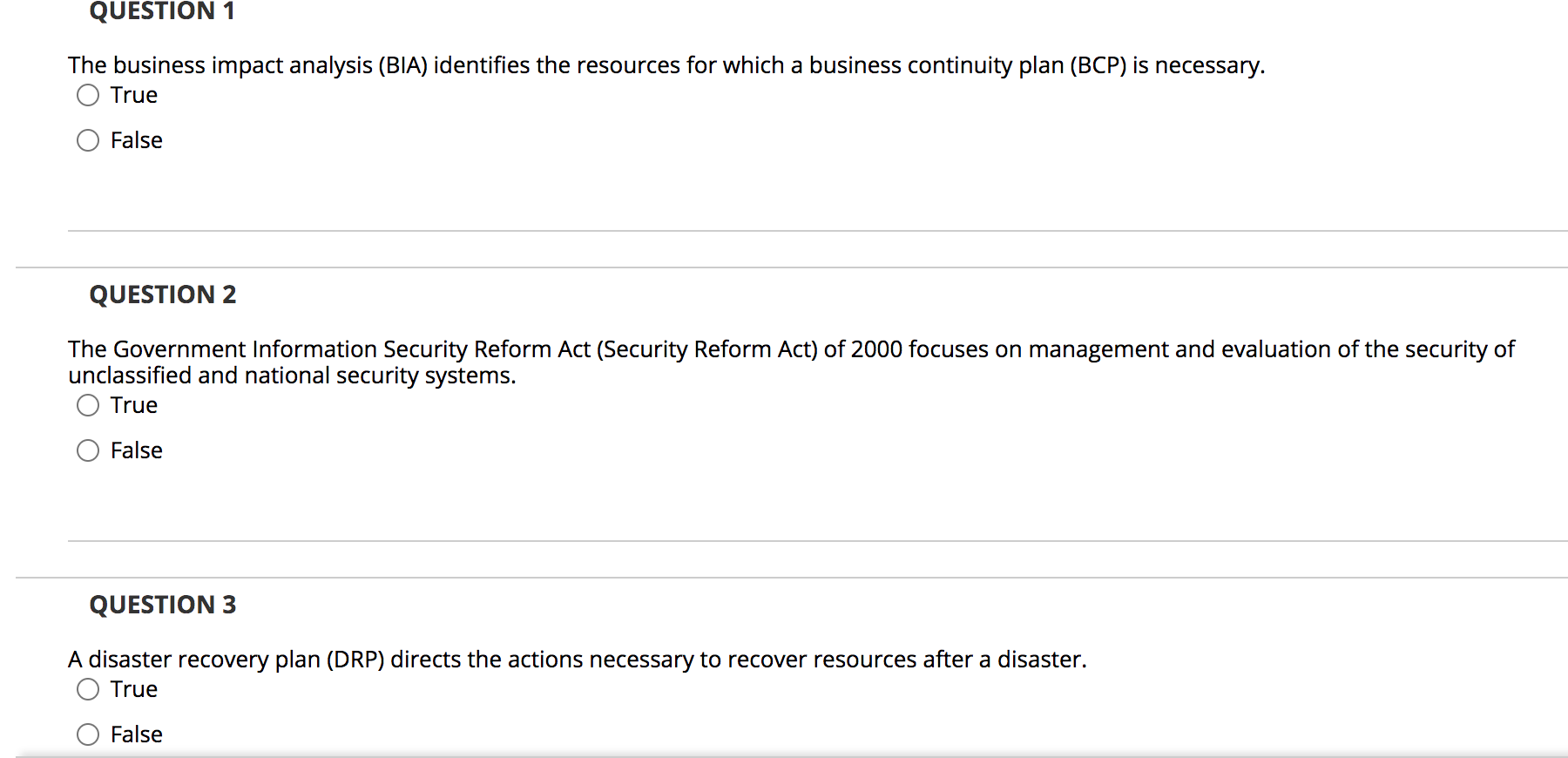Image resolution: width=1568 pixels, height=758 pixels.
Task: Choose True radio circle under Question 2
Action: click(88, 405)
